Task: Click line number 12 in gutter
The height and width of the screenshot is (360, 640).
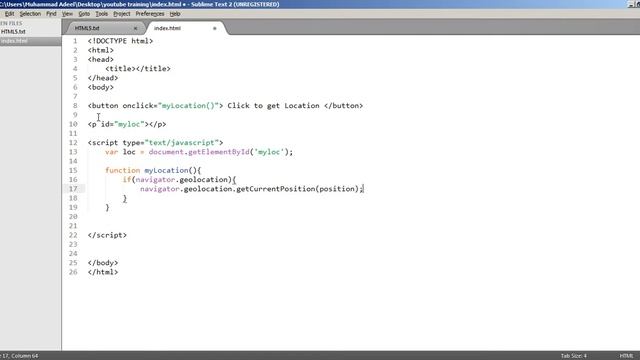Action: point(73,143)
